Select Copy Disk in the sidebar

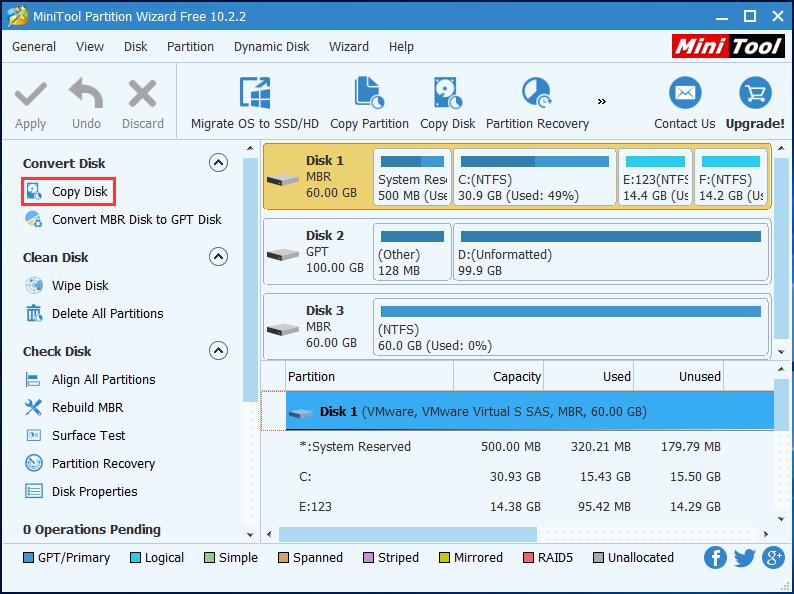pyautogui.click(x=68, y=191)
